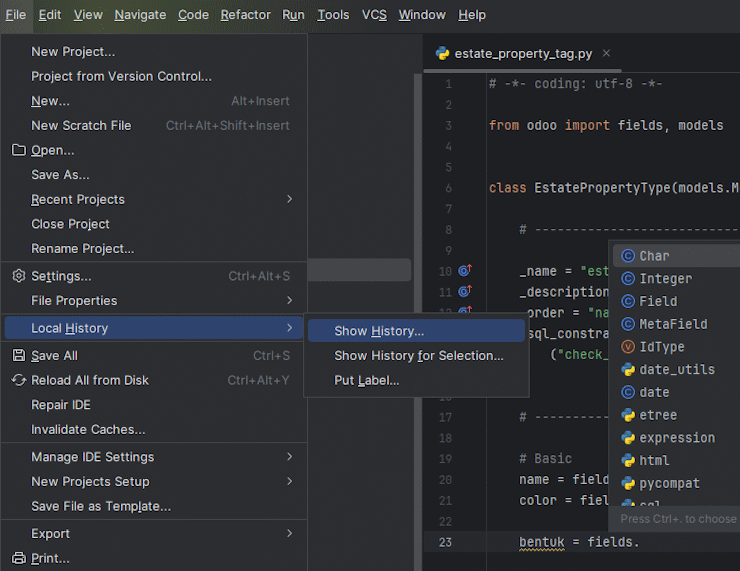The width and height of the screenshot is (740, 571).
Task: Select the estate_property_tag.py editor tab
Action: (x=522, y=53)
